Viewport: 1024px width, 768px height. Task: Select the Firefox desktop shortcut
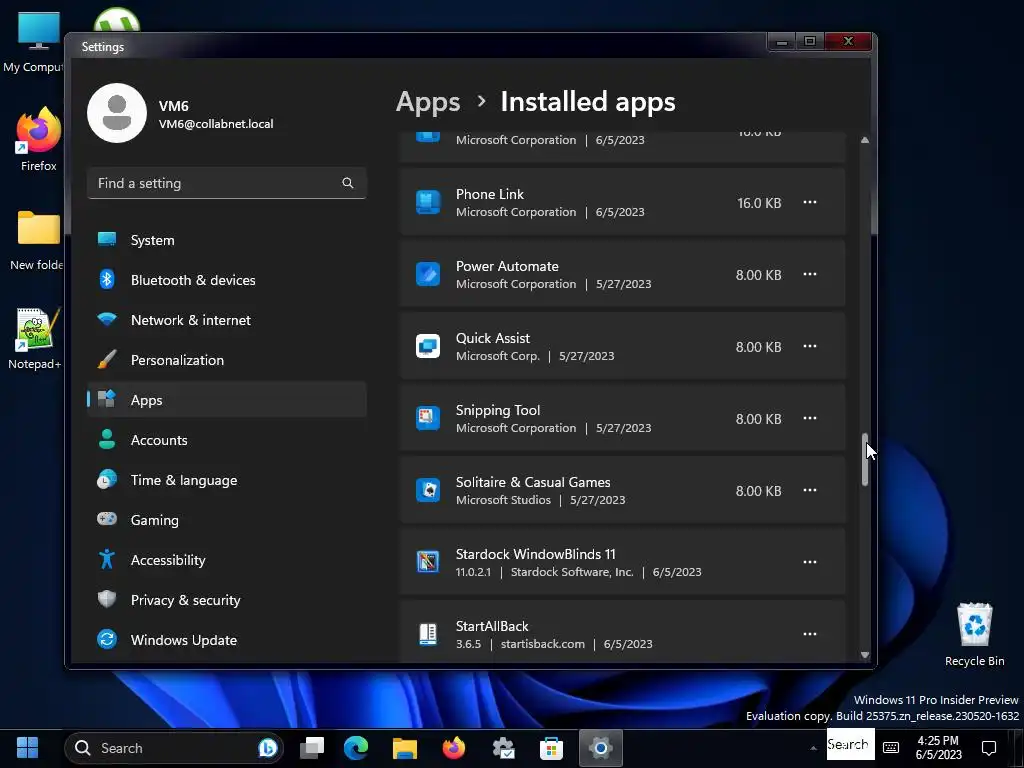click(39, 140)
